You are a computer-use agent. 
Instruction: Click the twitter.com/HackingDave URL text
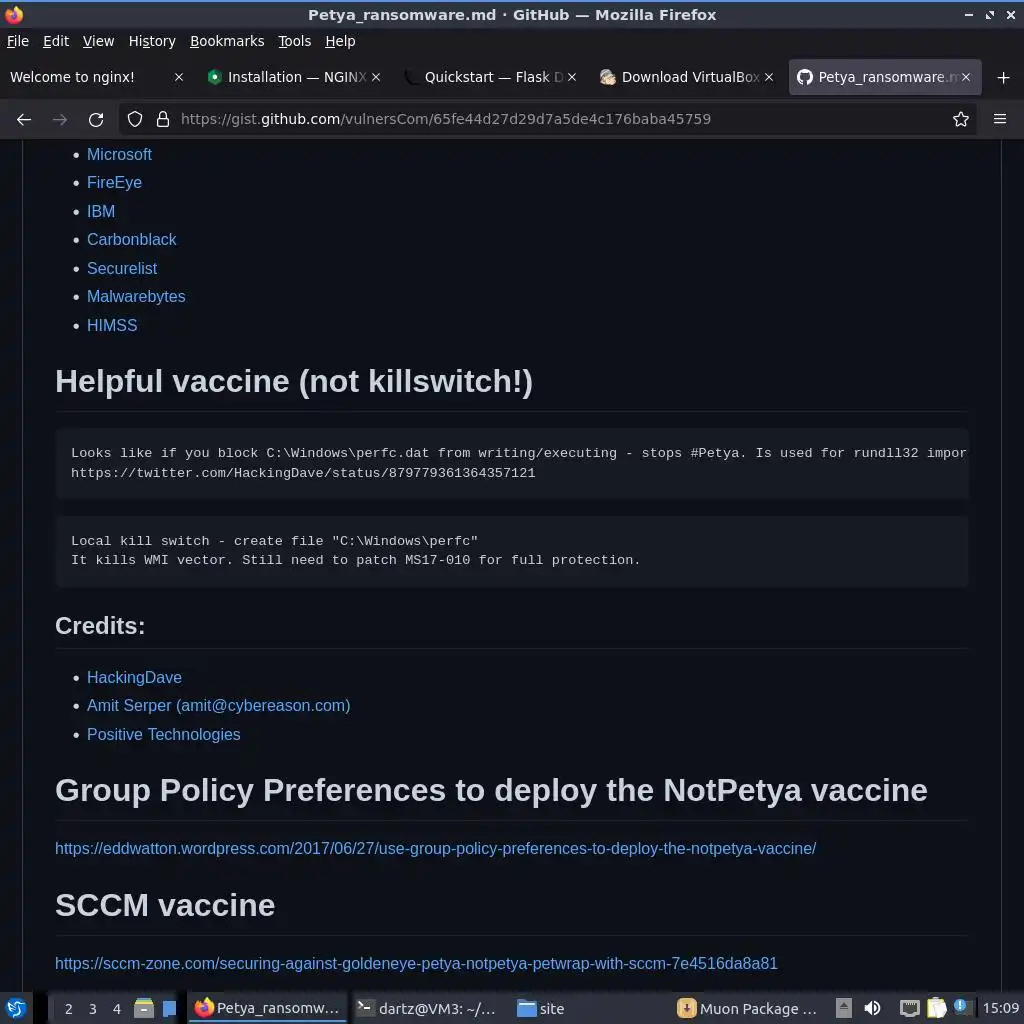tap(303, 472)
